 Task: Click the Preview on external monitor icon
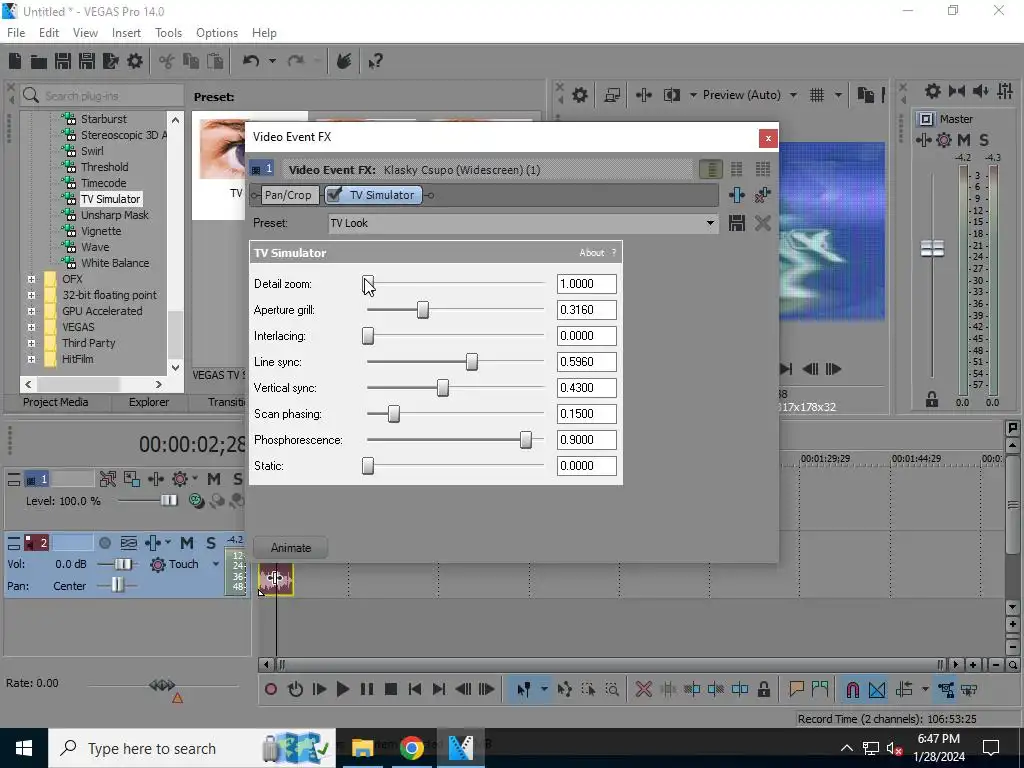(612, 95)
